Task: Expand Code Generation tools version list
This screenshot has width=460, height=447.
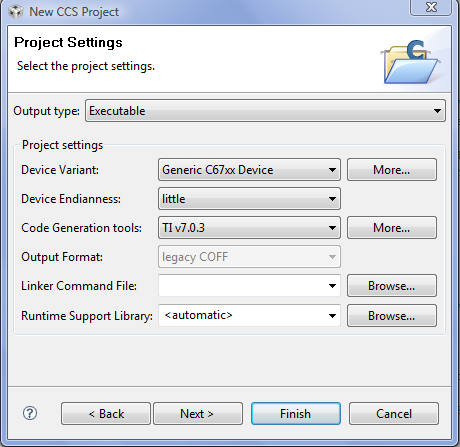Action: (x=249, y=228)
